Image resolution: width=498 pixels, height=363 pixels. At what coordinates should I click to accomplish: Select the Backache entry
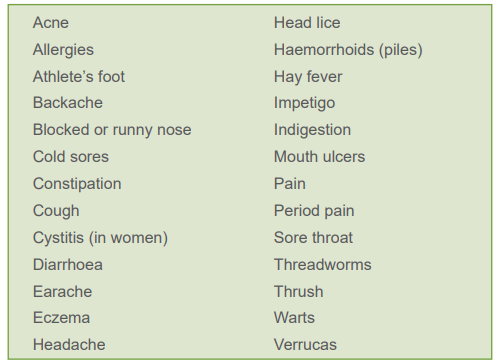pyautogui.click(x=68, y=103)
